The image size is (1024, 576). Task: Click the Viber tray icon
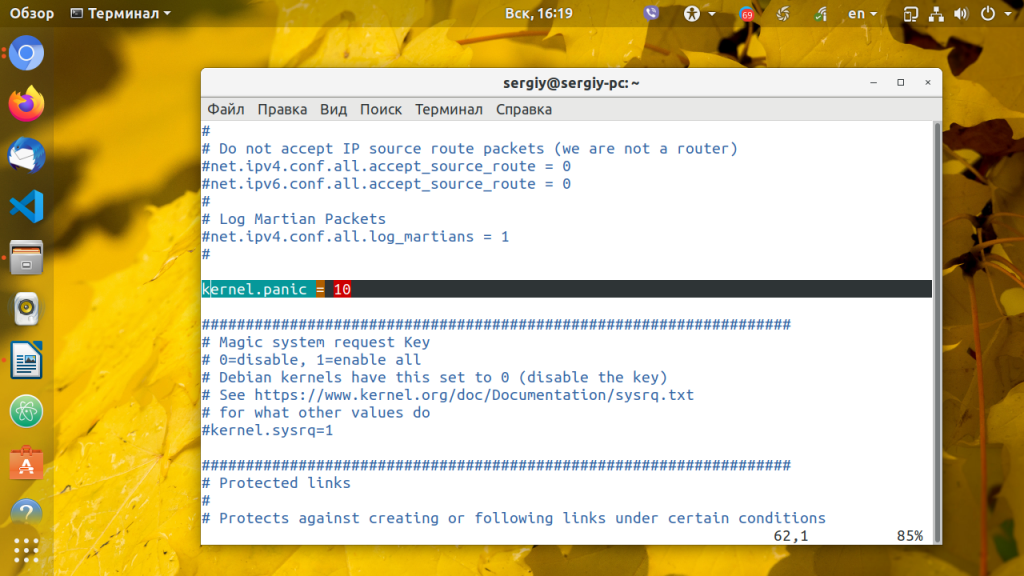coord(652,13)
